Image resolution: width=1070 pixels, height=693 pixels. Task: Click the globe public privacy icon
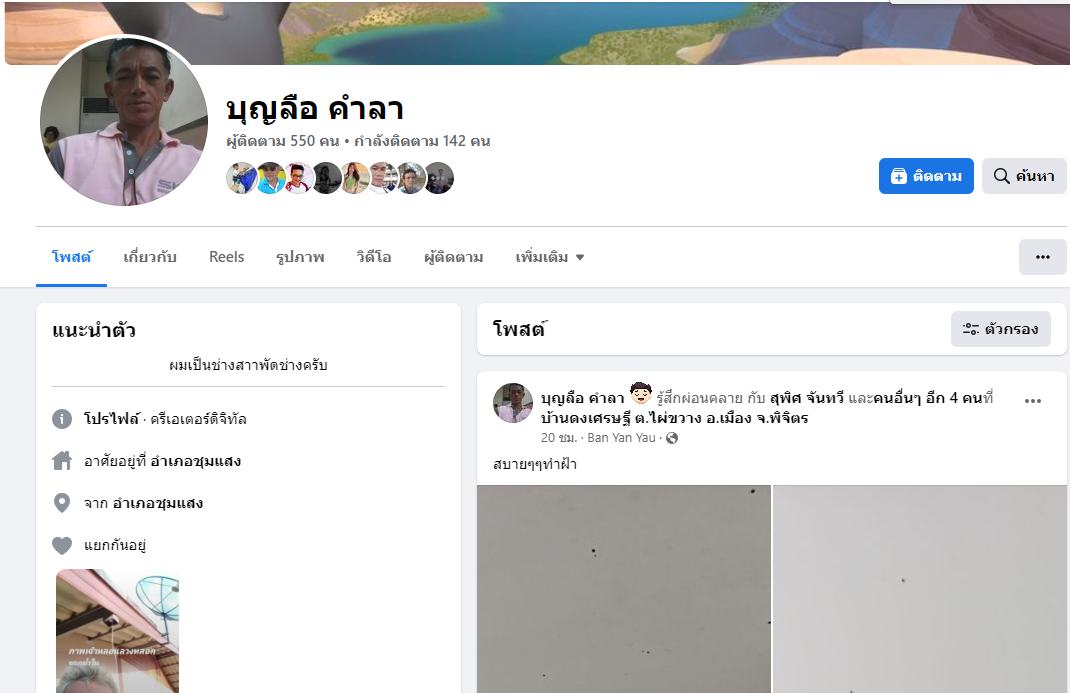coord(672,438)
